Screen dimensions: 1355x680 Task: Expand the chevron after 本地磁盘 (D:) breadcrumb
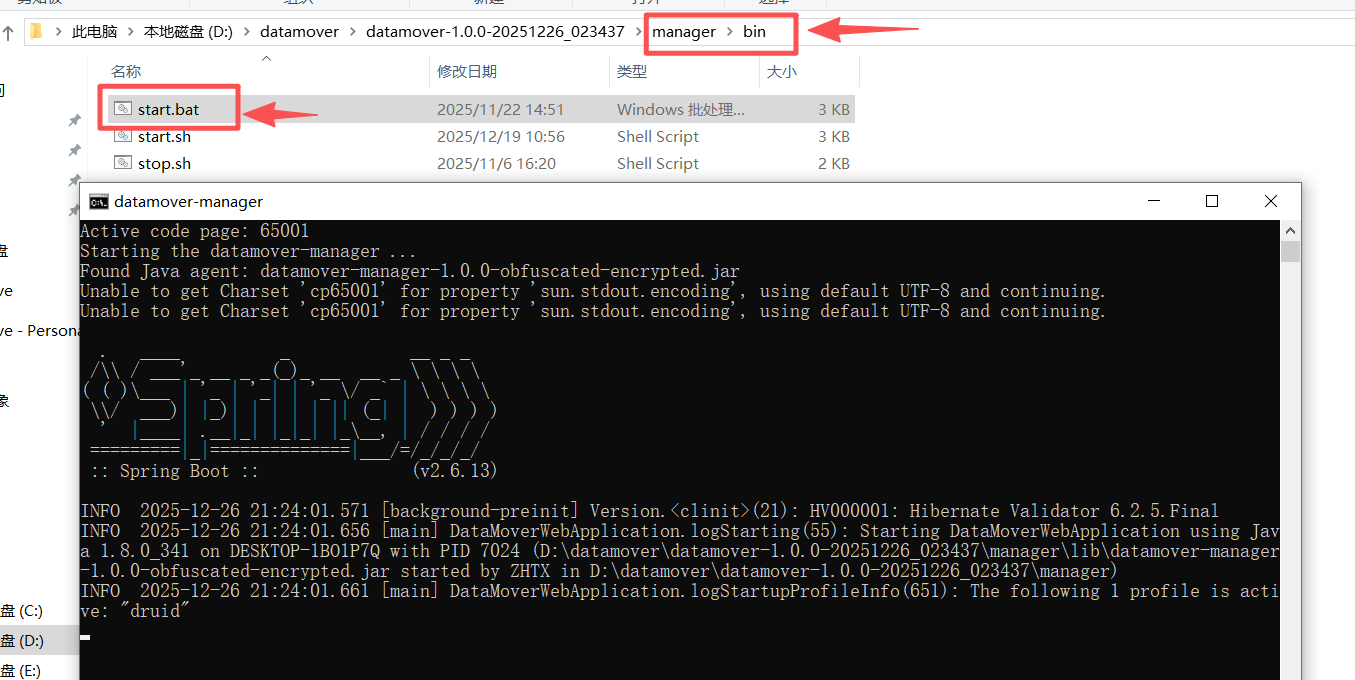(x=246, y=32)
